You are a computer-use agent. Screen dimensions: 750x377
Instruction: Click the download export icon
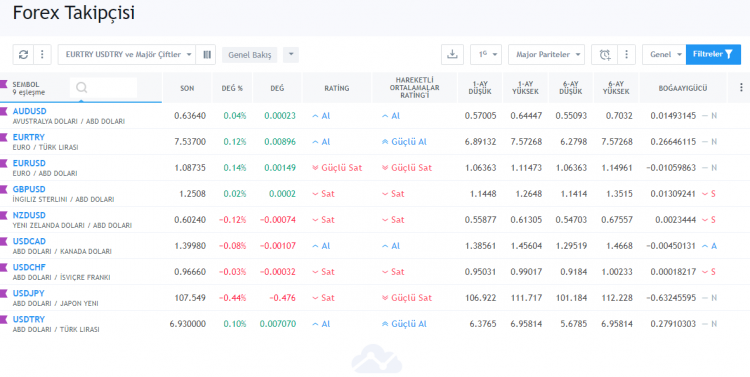(452, 55)
